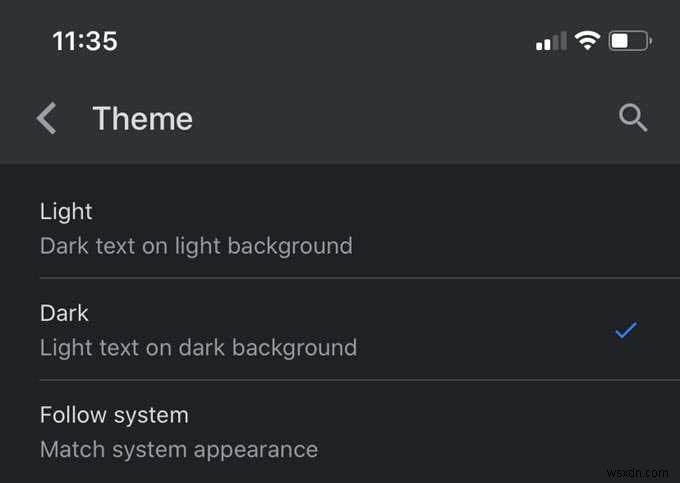Viewport: 680px width, 483px height.
Task: Tap the Wi-Fi status icon
Action: [587, 41]
